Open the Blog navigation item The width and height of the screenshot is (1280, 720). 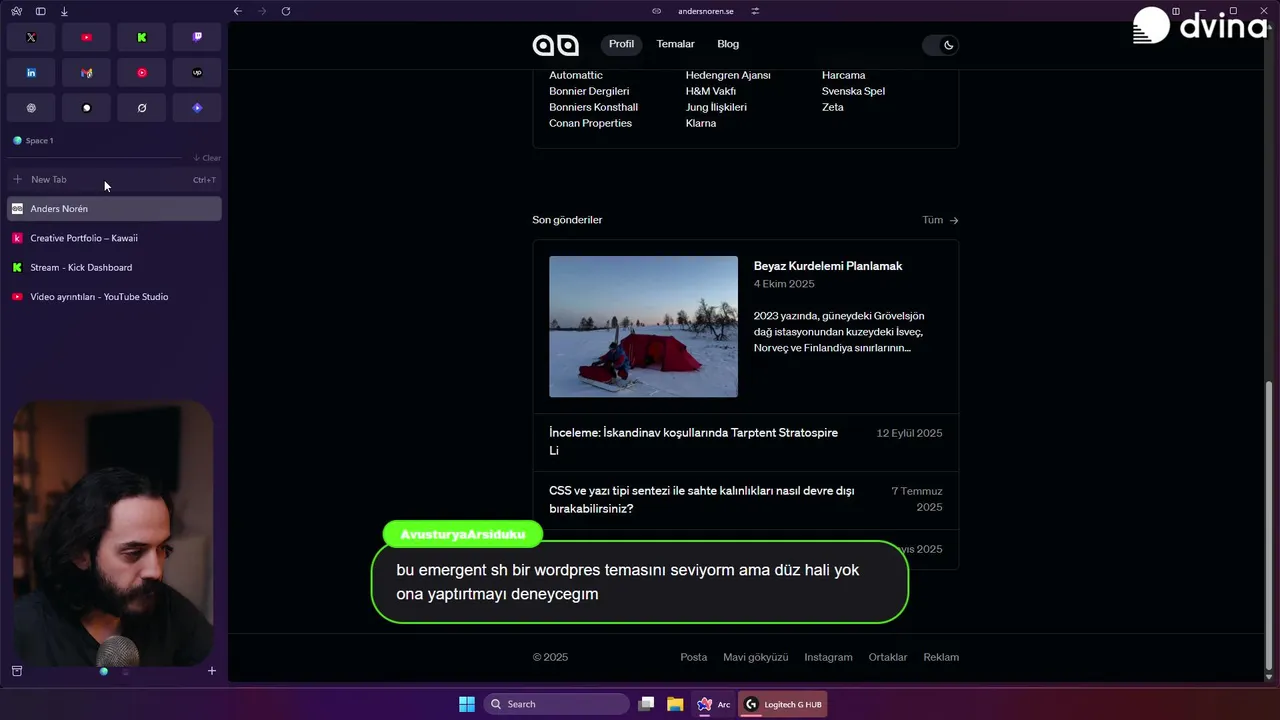pos(728,44)
